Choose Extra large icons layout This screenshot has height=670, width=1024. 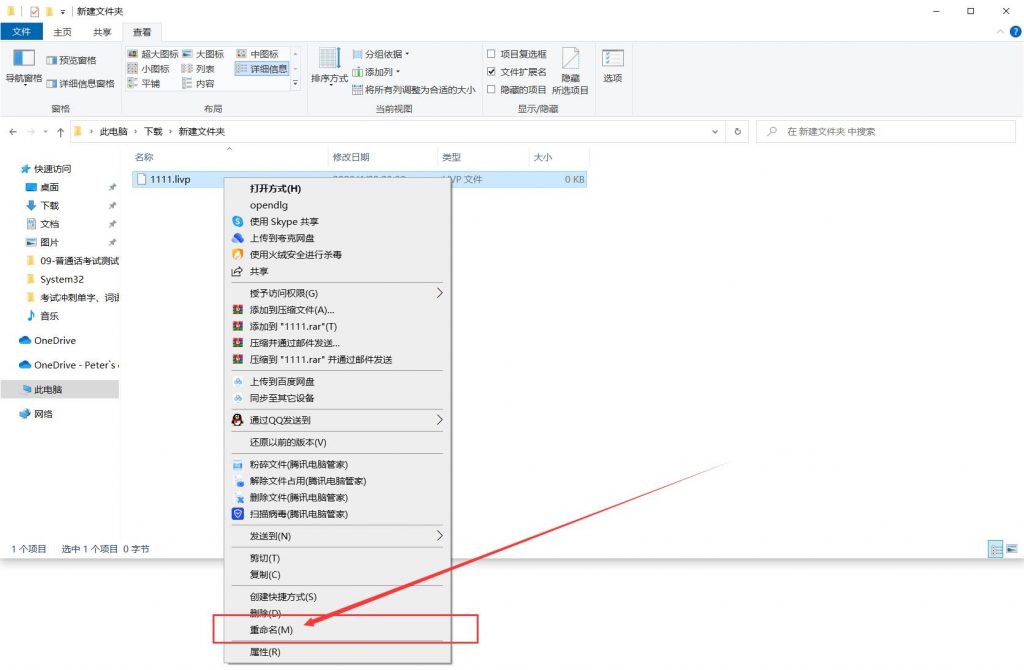(153, 54)
